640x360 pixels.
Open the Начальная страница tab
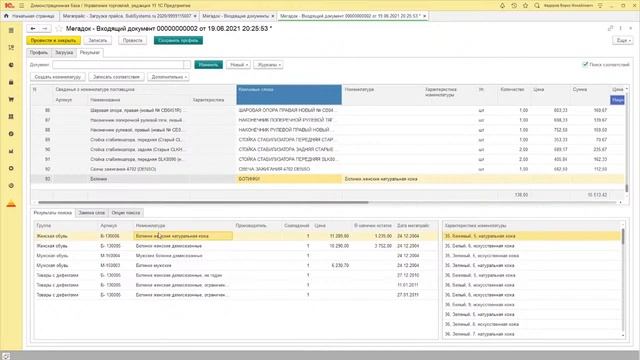coord(29,16)
